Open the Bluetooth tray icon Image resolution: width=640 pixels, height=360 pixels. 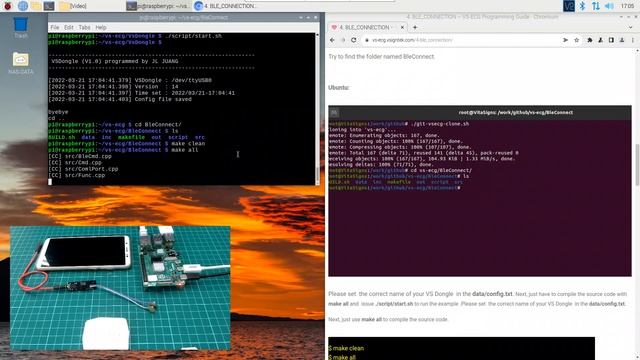(582, 6)
